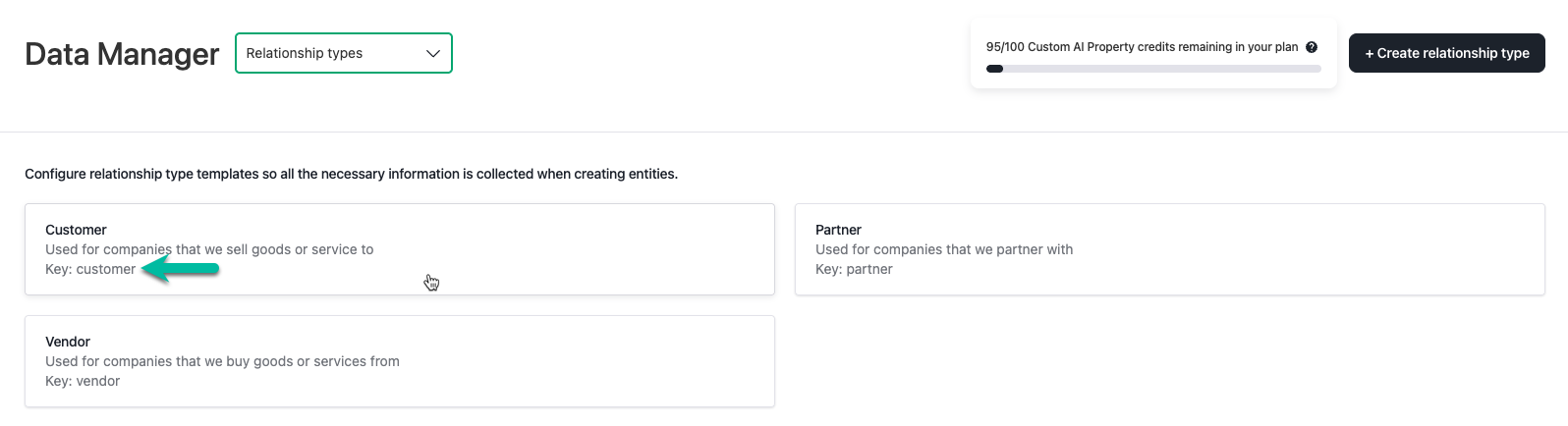Open the Vendor relationship type card
1568x426 pixels.
click(x=400, y=361)
